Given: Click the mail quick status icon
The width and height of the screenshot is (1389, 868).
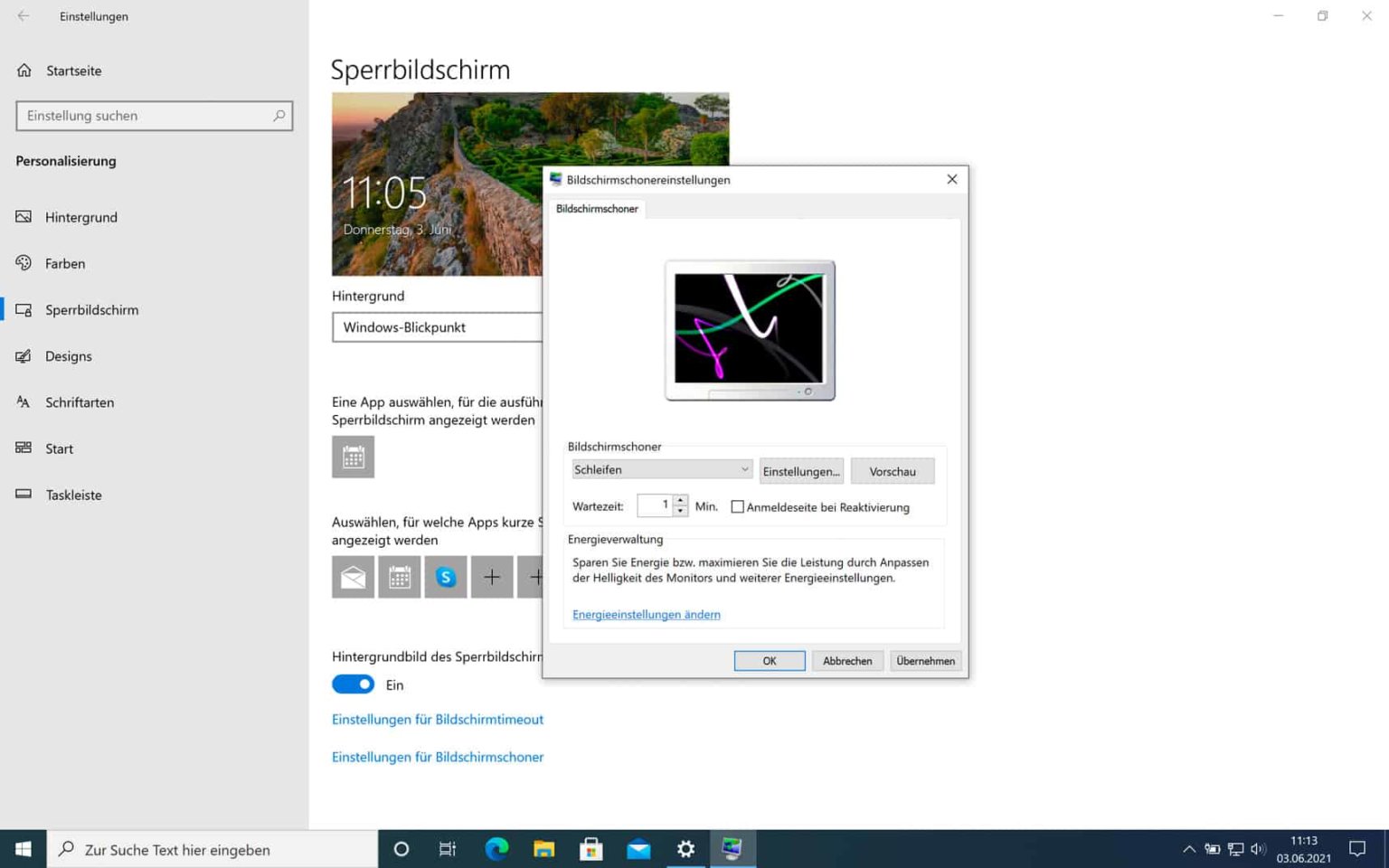Looking at the screenshot, I should click(353, 576).
